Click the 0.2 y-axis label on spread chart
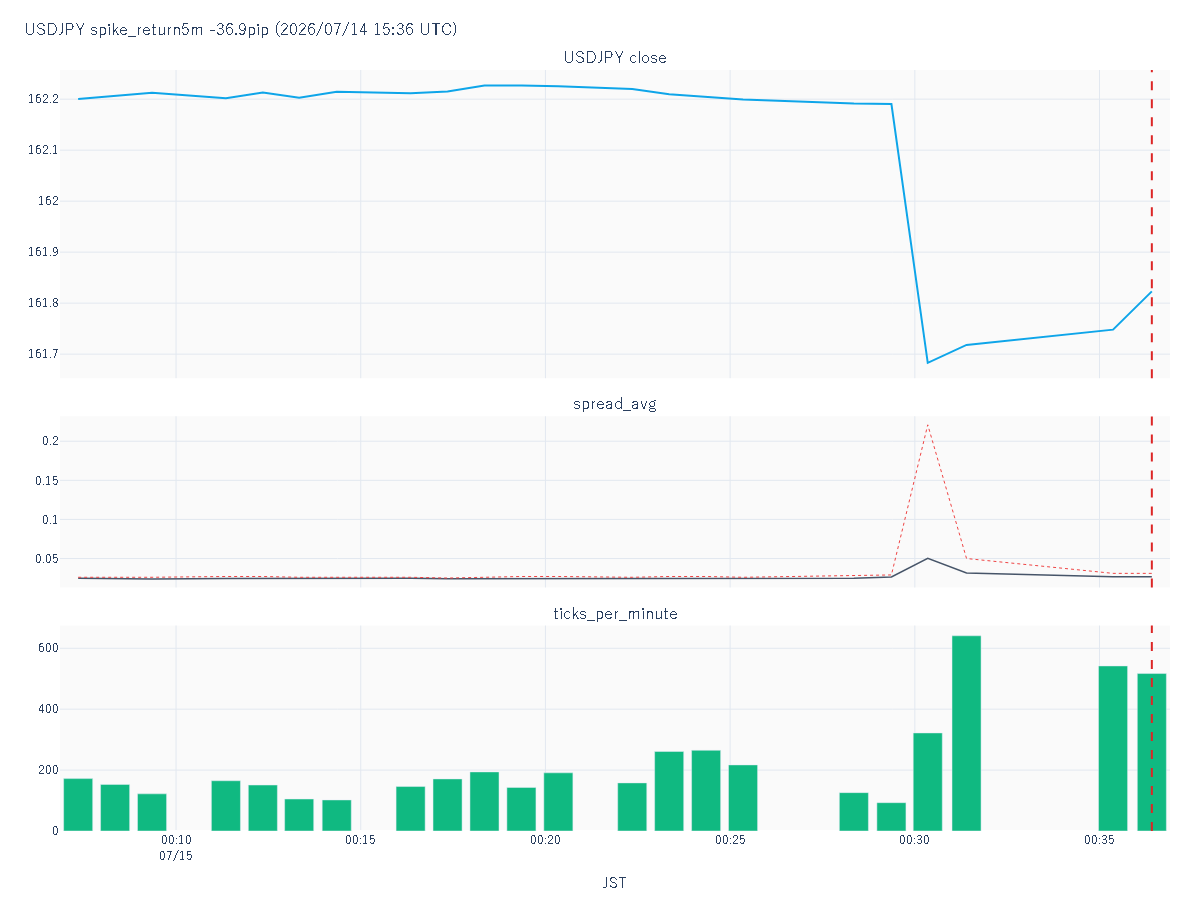Image resolution: width=1200 pixels, height=900 pixels. point(50,441)
